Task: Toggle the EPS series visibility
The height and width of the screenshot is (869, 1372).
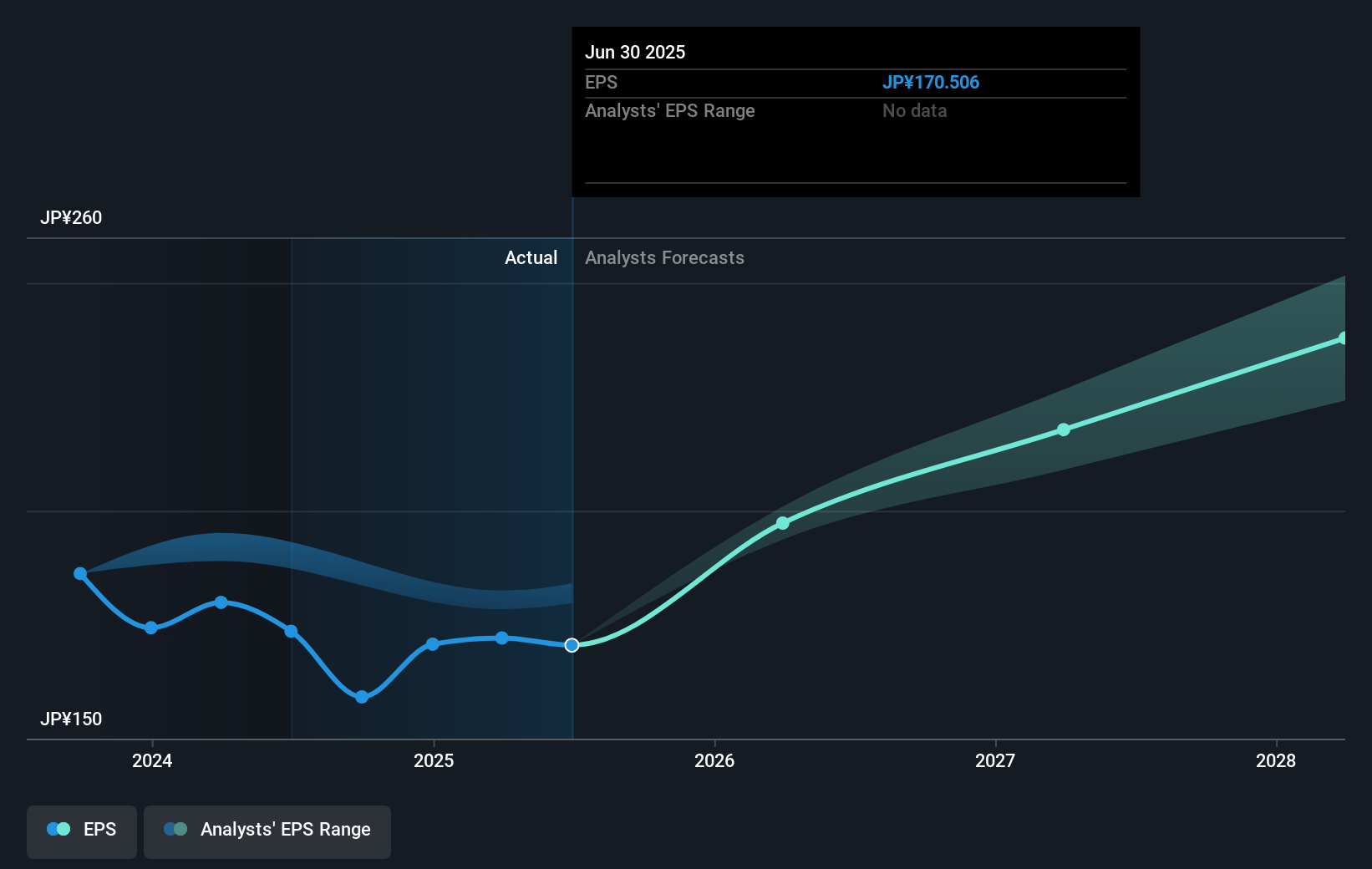Action: (x=81, y=831)
